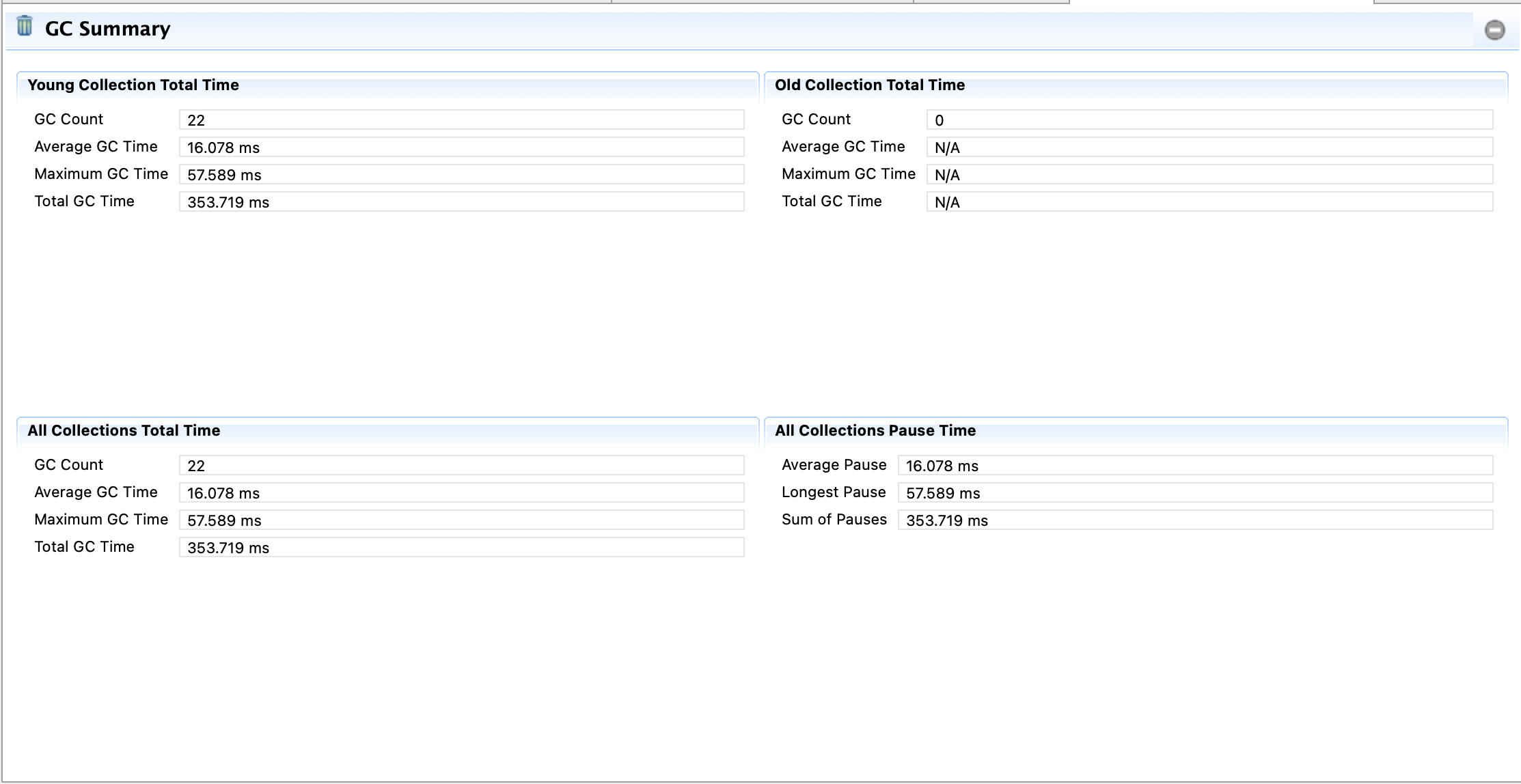1521x784 pixels.
Task: Select Old Collection Maximum GC Time N/A field
Action: pyautogui.click(x=1209, y=174)
